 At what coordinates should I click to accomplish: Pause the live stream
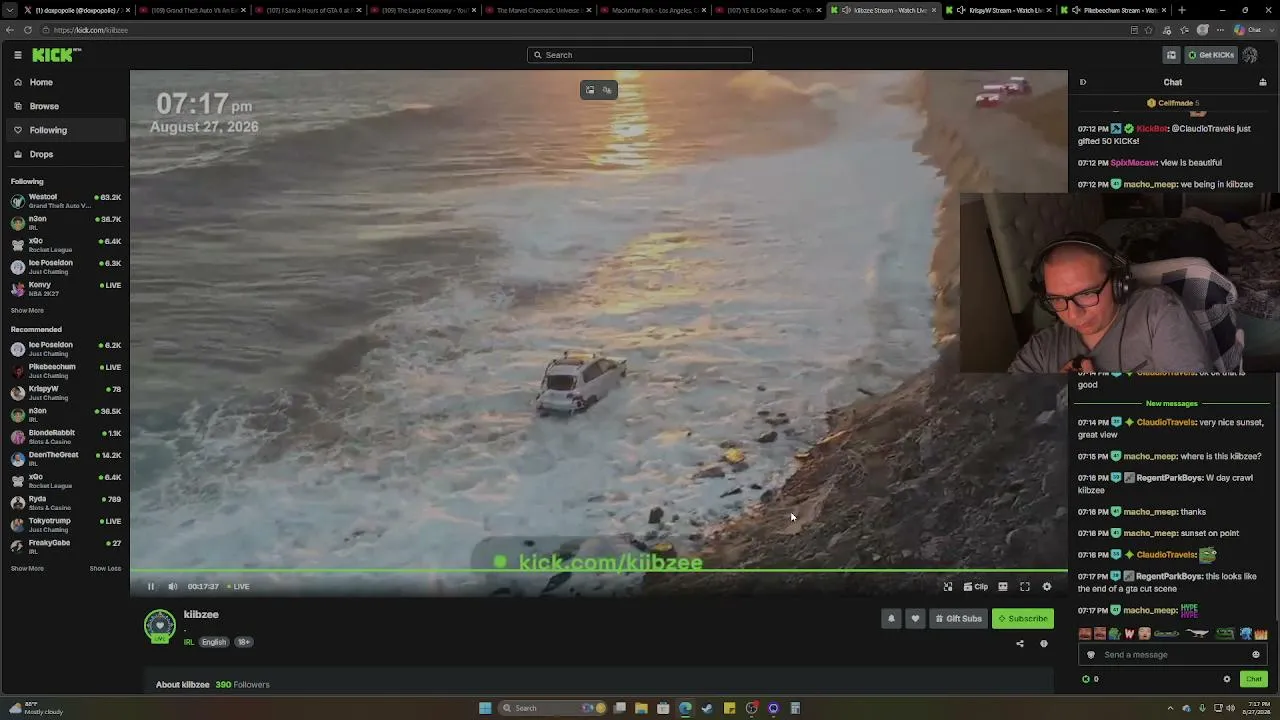pos(151,587)
